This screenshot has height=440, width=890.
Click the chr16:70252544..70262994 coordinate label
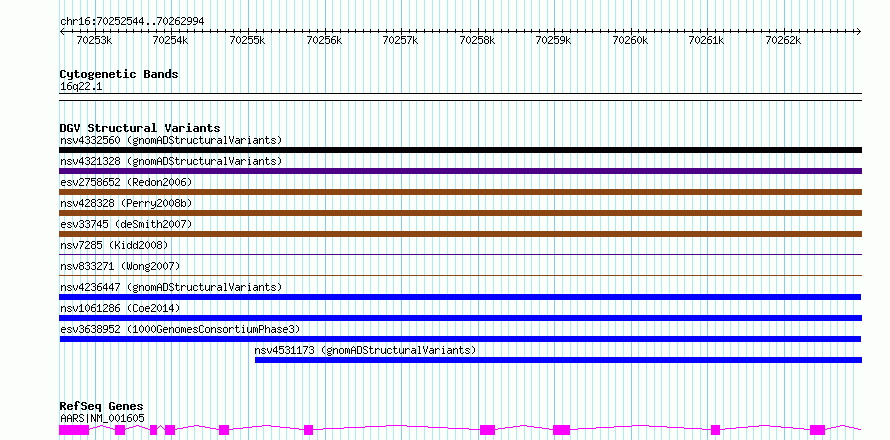coord(132,22)
